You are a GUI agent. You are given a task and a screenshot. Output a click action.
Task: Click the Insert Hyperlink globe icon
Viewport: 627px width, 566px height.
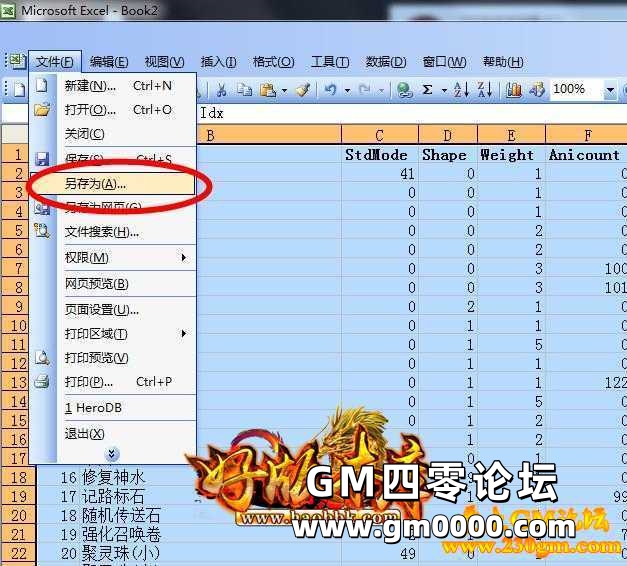coord(404,89)
